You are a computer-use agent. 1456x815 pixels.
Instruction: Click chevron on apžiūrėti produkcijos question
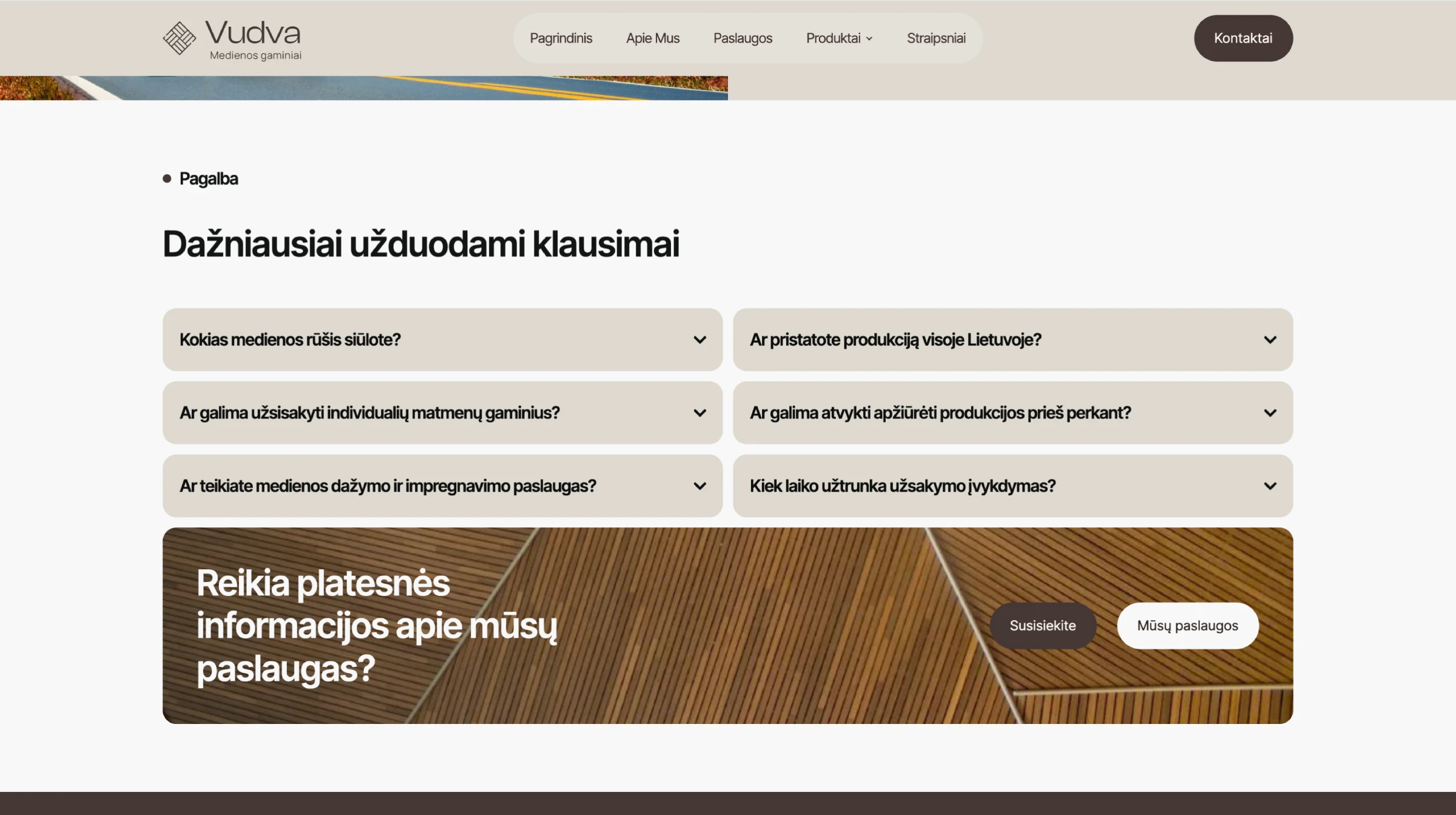coord(1270,413)
